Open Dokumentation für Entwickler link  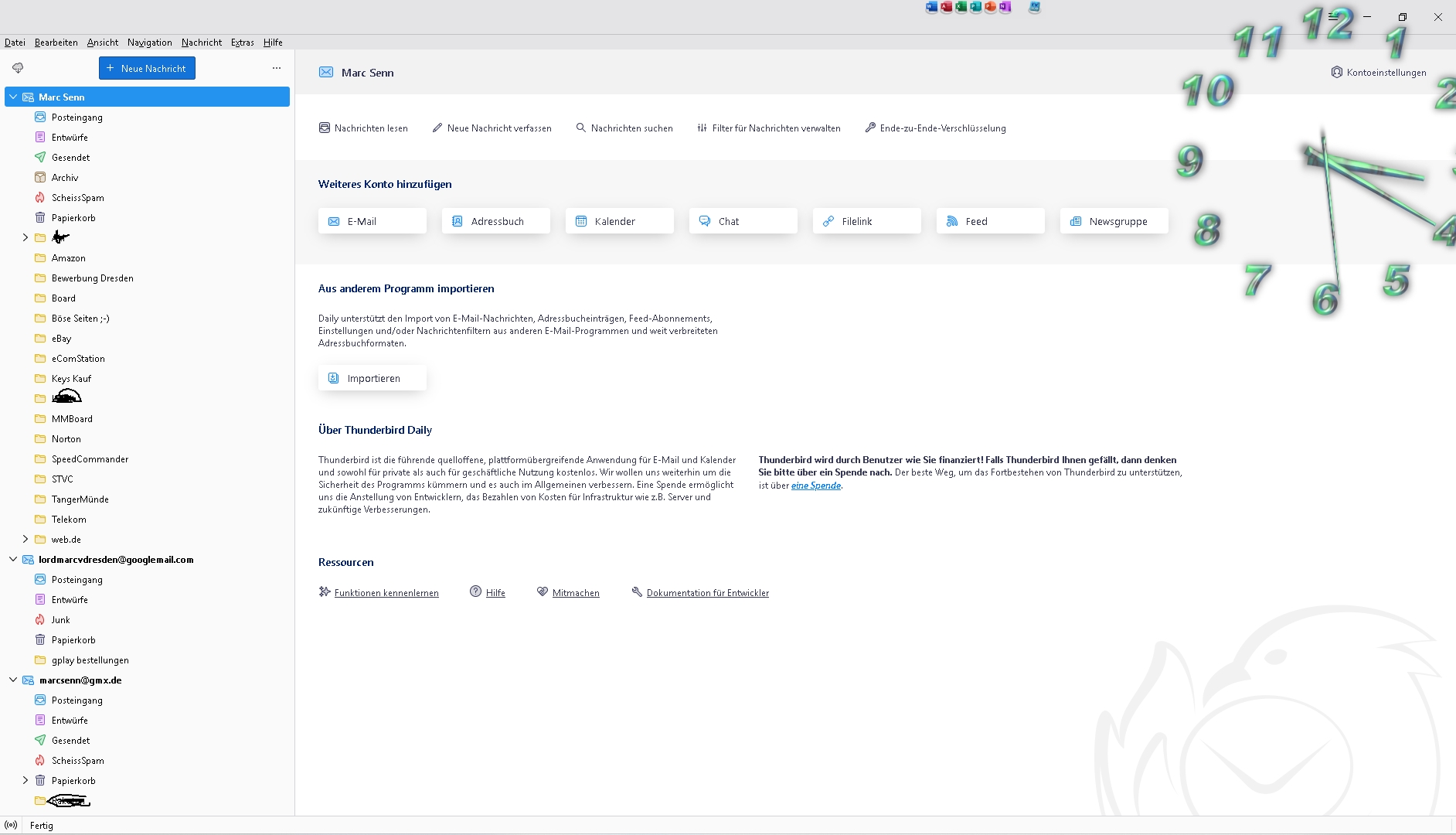coord(708,593)
